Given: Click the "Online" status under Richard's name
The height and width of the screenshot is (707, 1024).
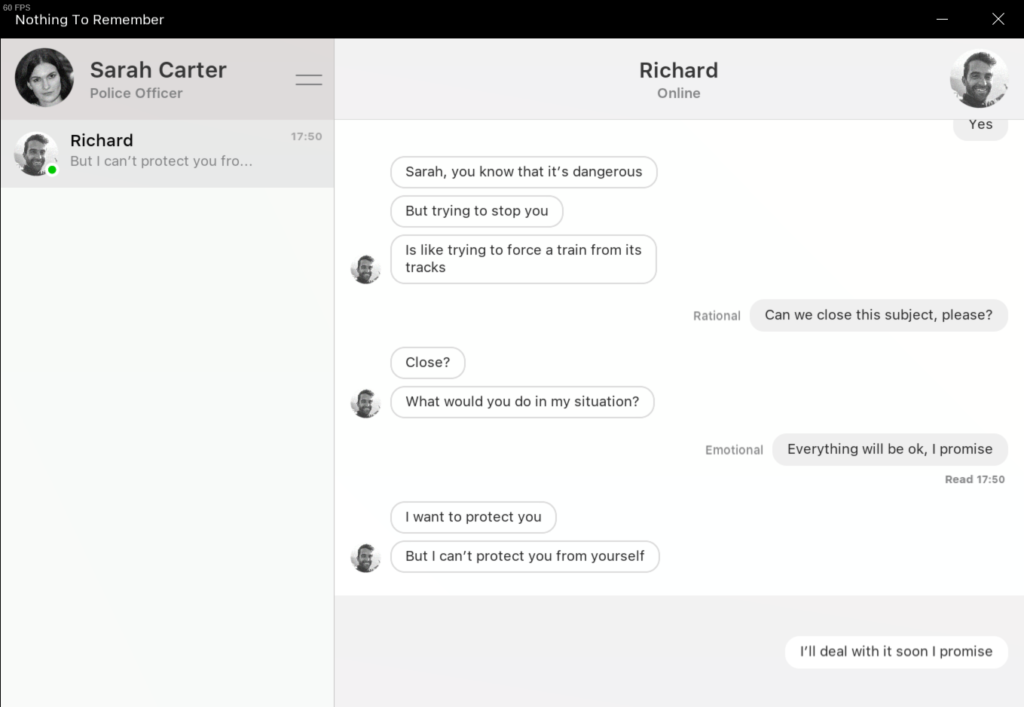Looking at the screenshot, I should point(679,93).
